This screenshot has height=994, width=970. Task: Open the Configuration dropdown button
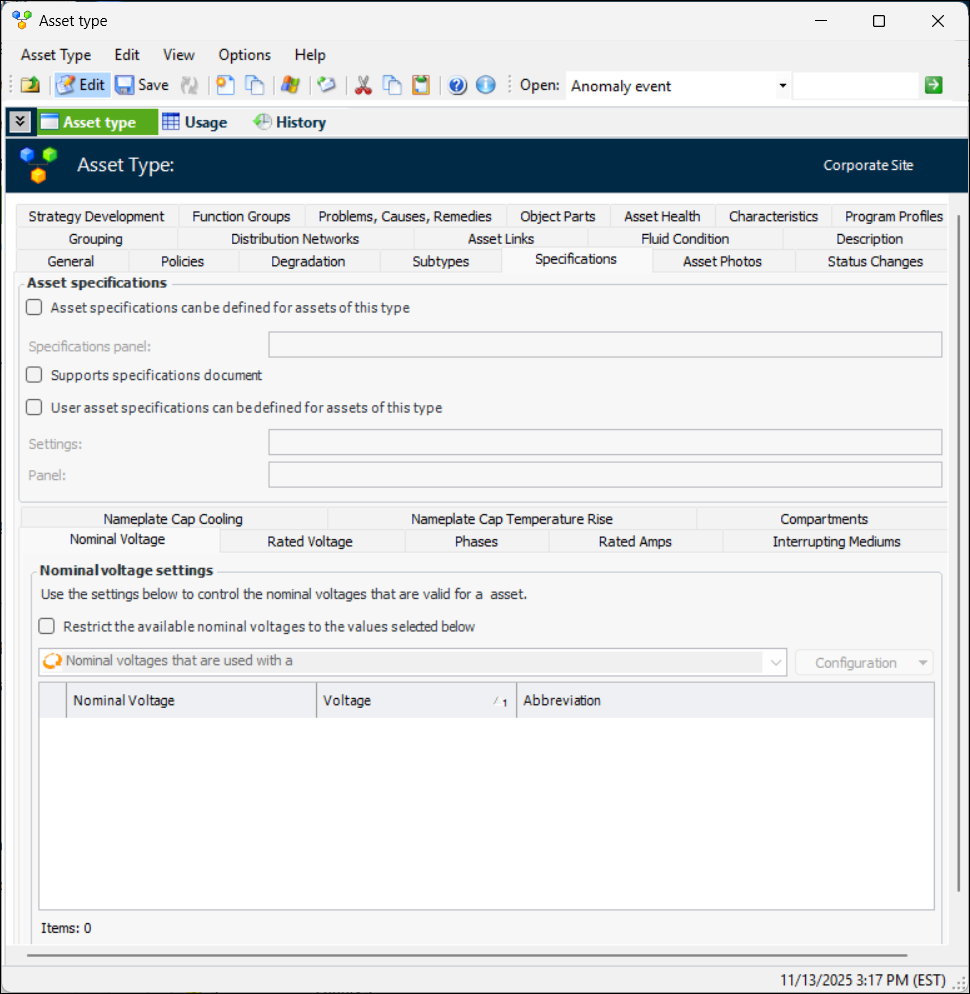pyautogui.click(x=864, y=663)
